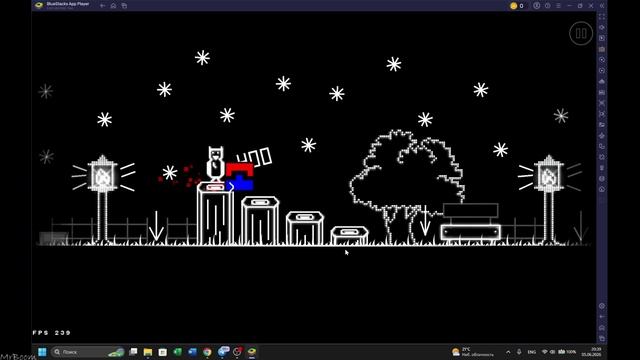The height and width of the screenshot is (360, 640).
Task: Open Google Chrome from the taskbar
Action: [207, 352]
